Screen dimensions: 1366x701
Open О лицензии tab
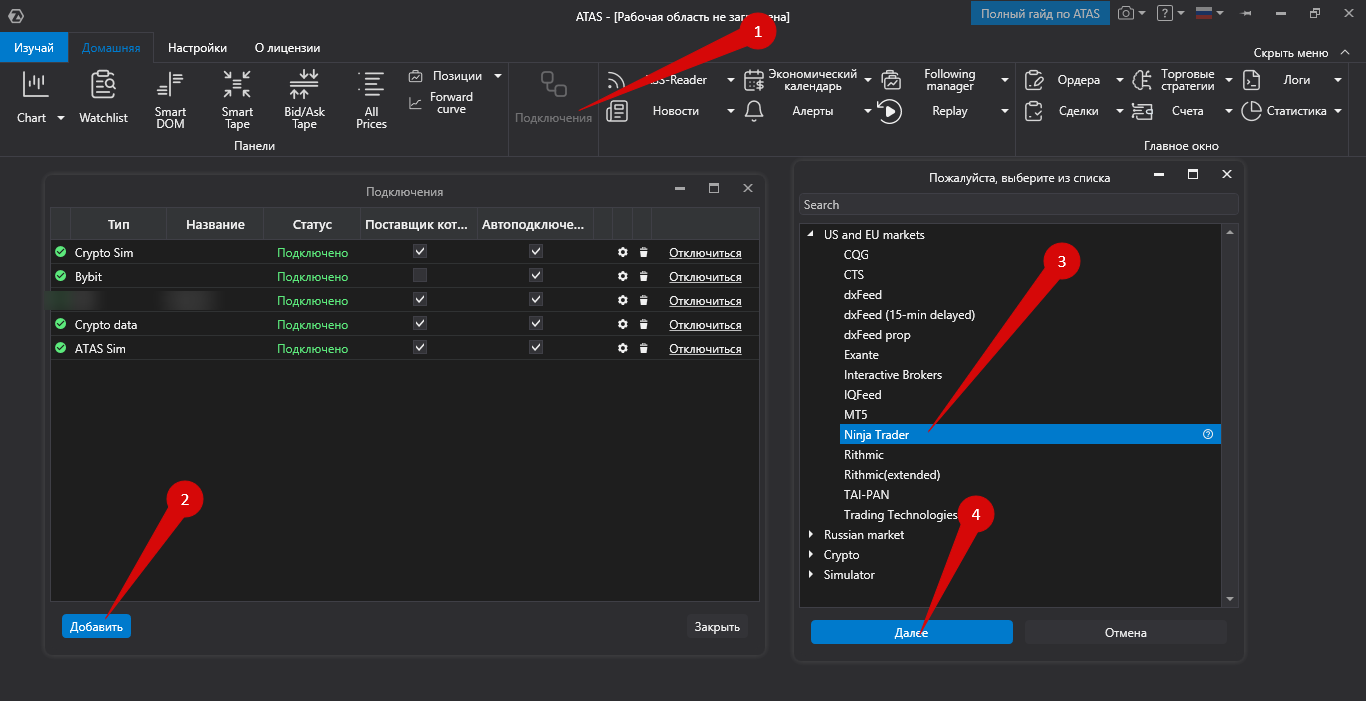tap(288, 48)
